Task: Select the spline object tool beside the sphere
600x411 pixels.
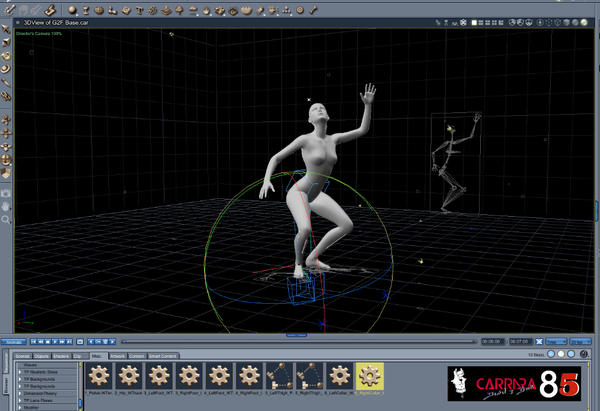Action: pos(86,10)
